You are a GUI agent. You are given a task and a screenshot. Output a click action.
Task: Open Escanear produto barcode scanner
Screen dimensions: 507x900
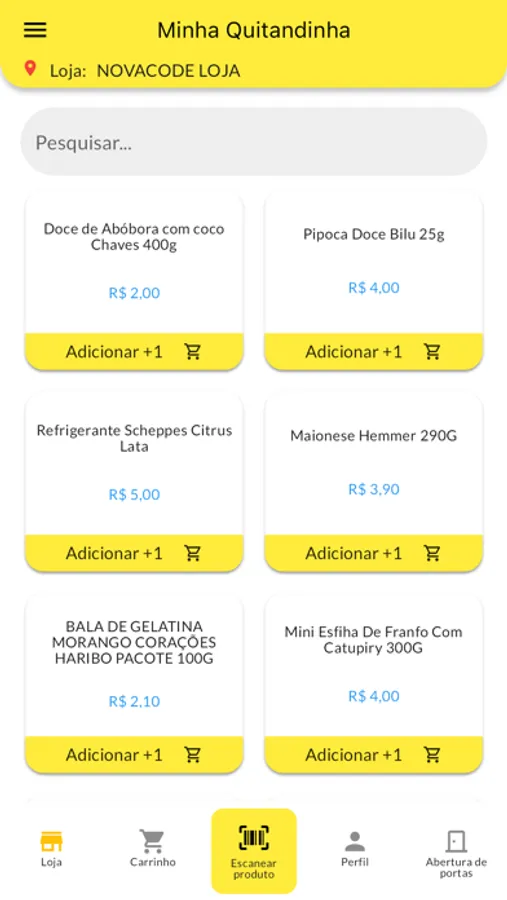click(254, 851)
